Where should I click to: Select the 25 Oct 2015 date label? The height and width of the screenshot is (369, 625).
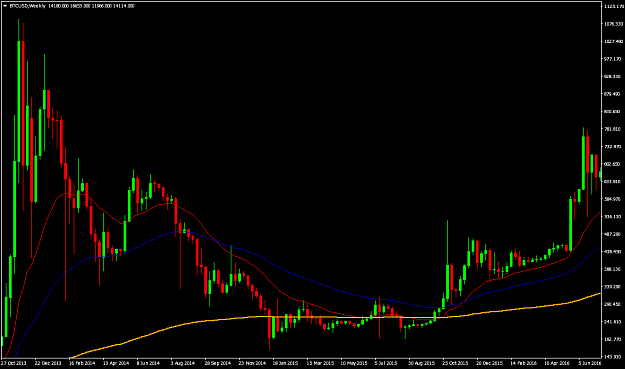click(455, 363)
